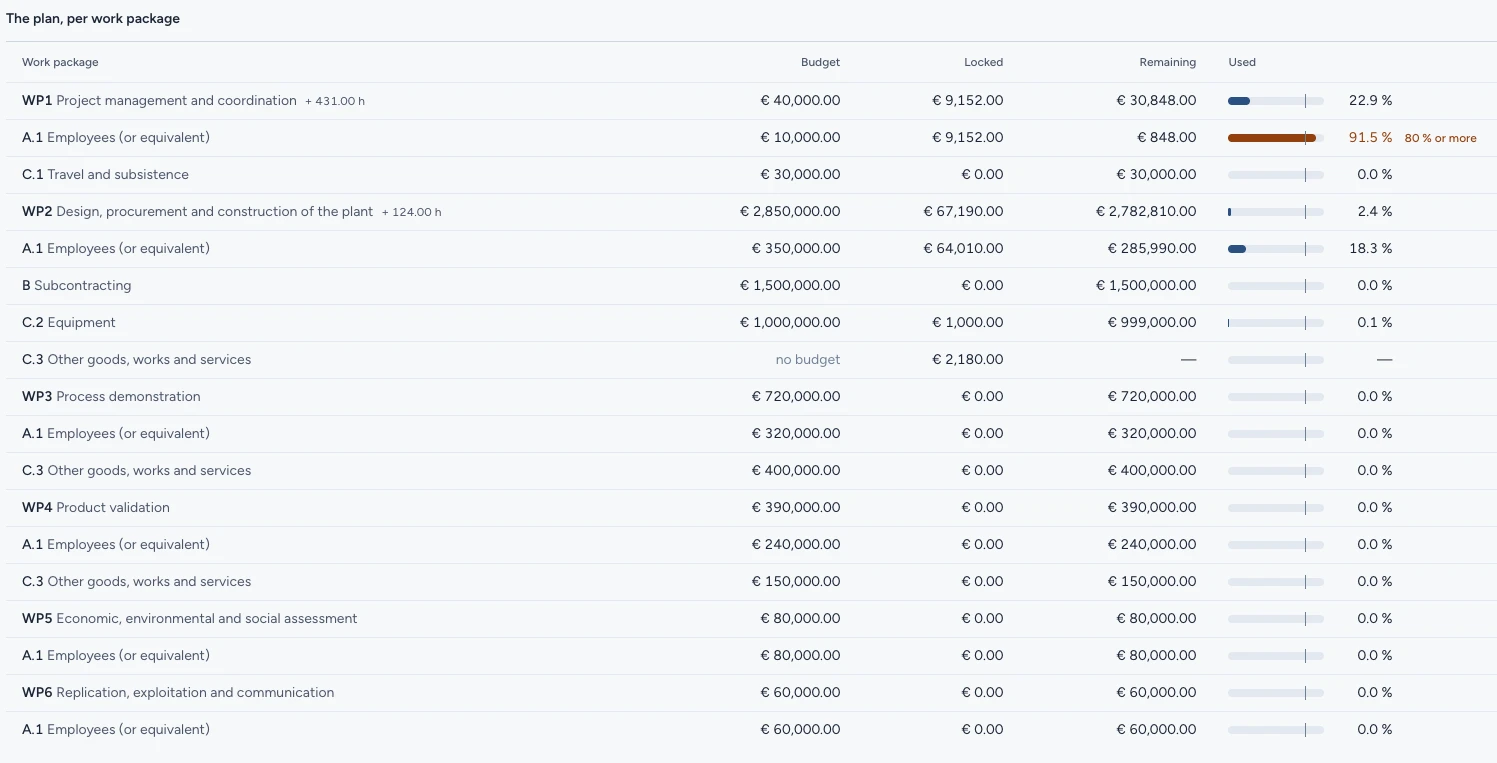Viewport: 1497px width, 763px height.
Task: Click the 18.3 % usage bar
Action: [1276, 249]
